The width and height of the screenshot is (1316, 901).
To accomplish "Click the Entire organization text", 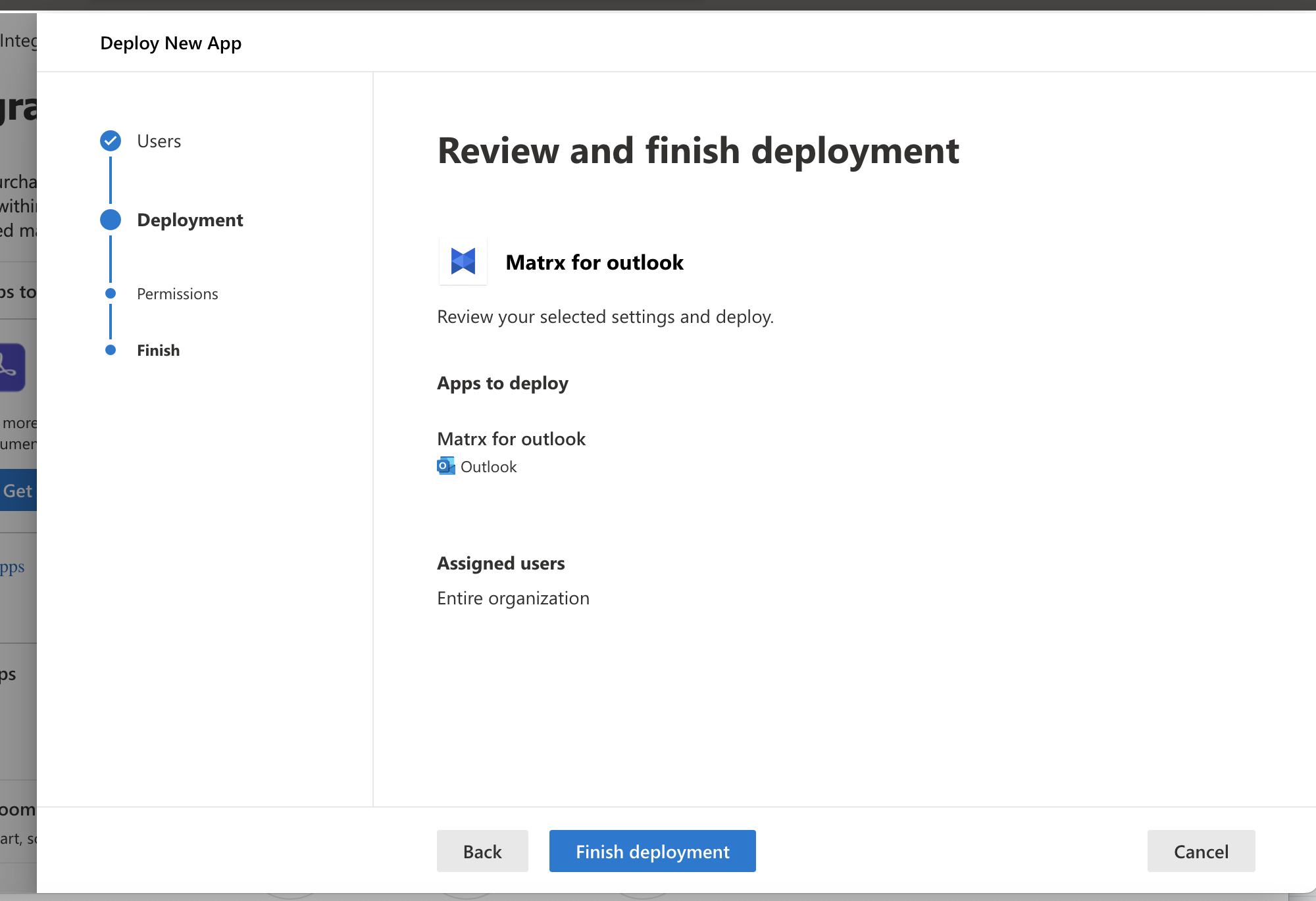I will [513, 598].
